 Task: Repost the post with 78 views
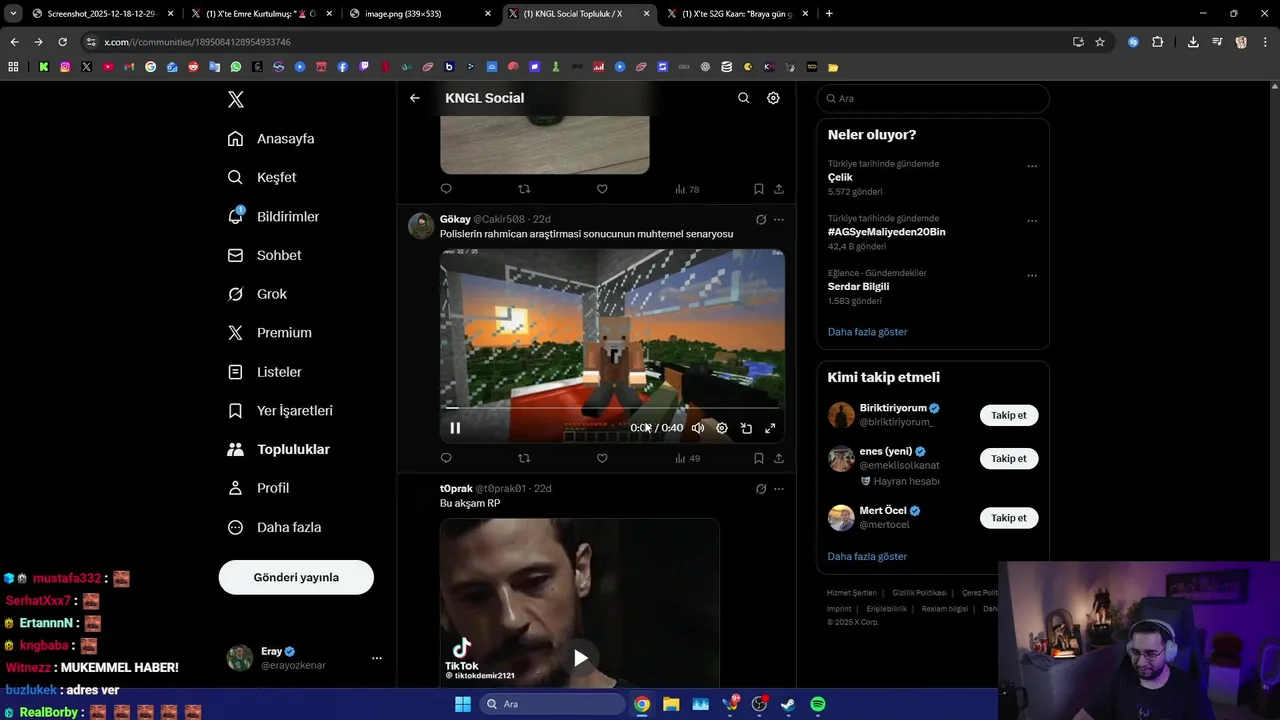(x=524, y=189)
